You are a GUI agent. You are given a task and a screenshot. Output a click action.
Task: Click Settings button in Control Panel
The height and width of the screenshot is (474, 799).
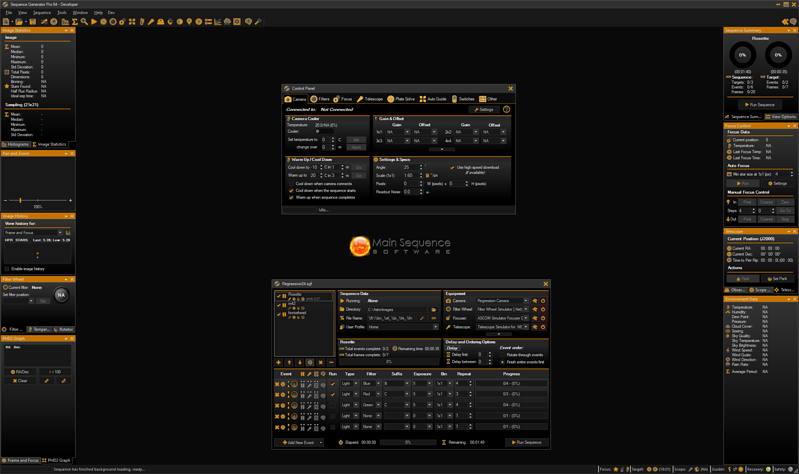click(x=484, y=110)
